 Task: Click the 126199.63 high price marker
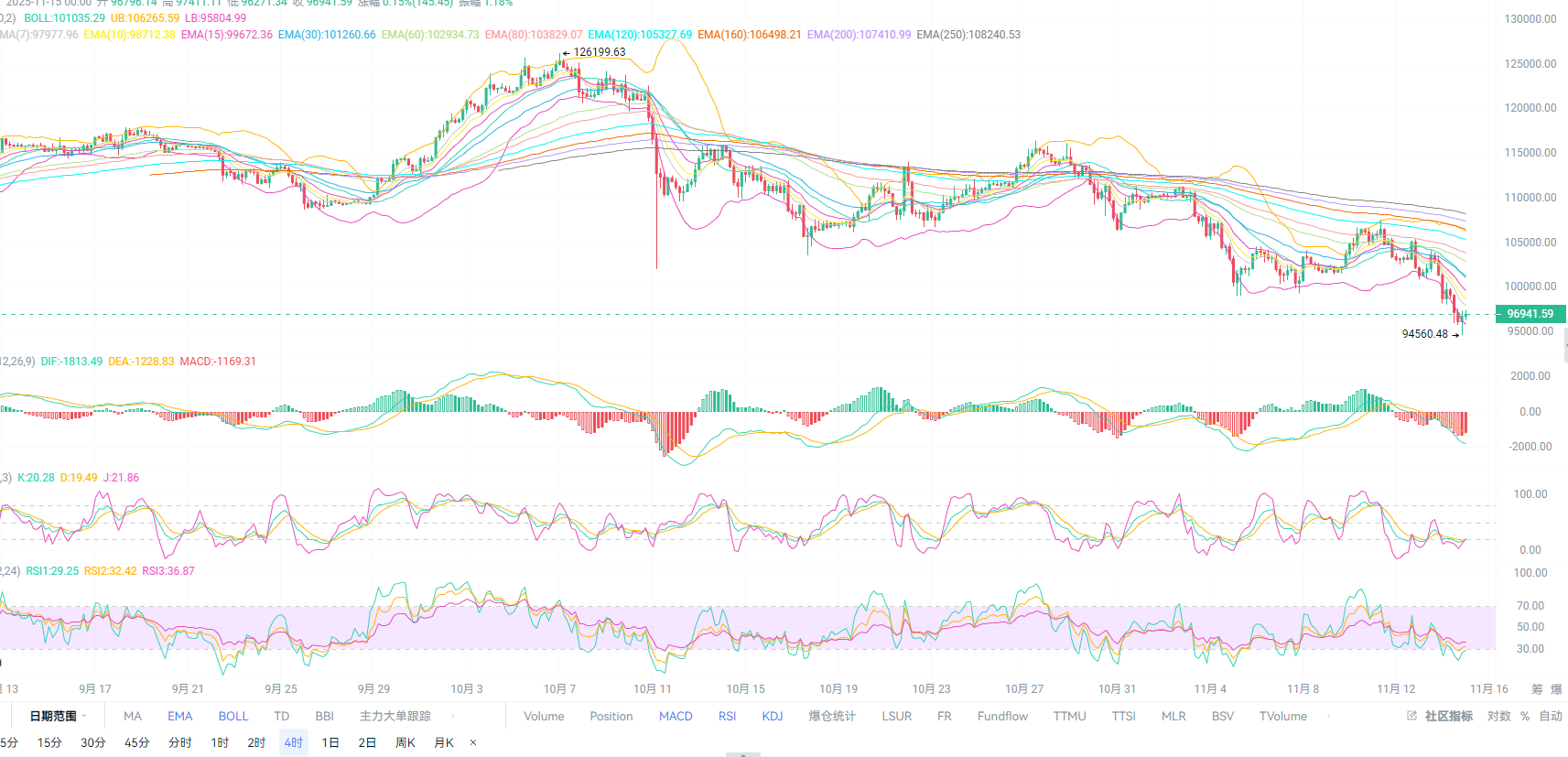(599, 52)
